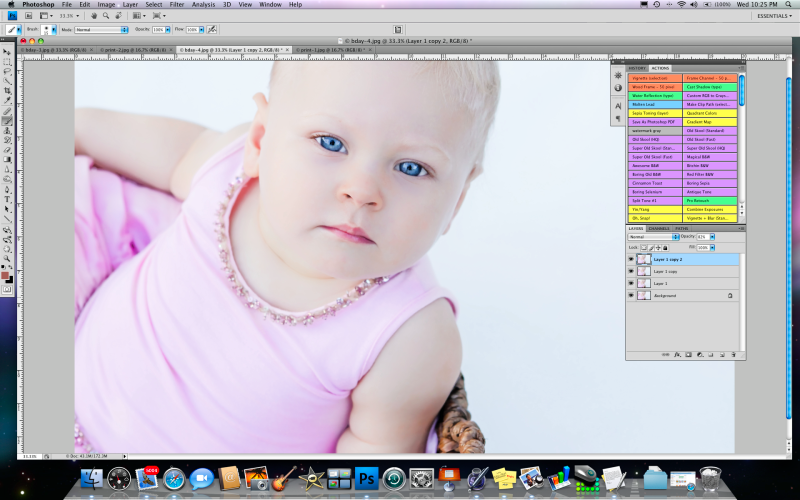Screen dimensions: 800x500
Task: Choose the Type tool
Action: coord(7,198)
